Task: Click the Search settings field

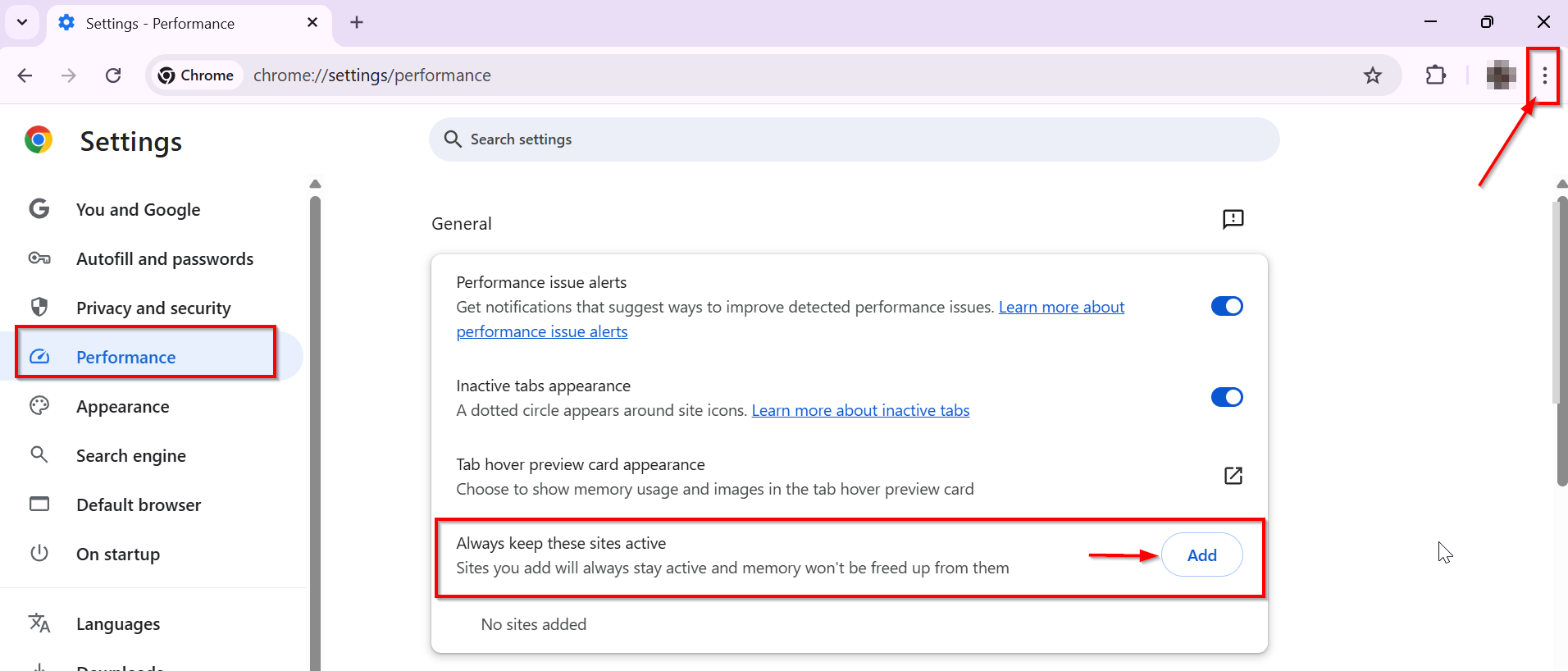Action: (853, 139)
